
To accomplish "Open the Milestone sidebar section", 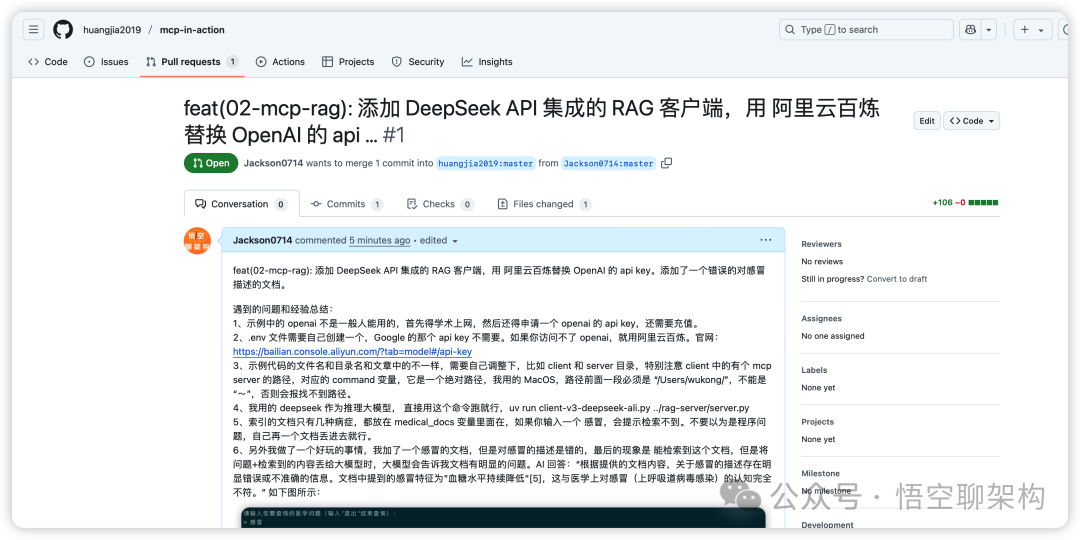I will [x=820, y=473].
